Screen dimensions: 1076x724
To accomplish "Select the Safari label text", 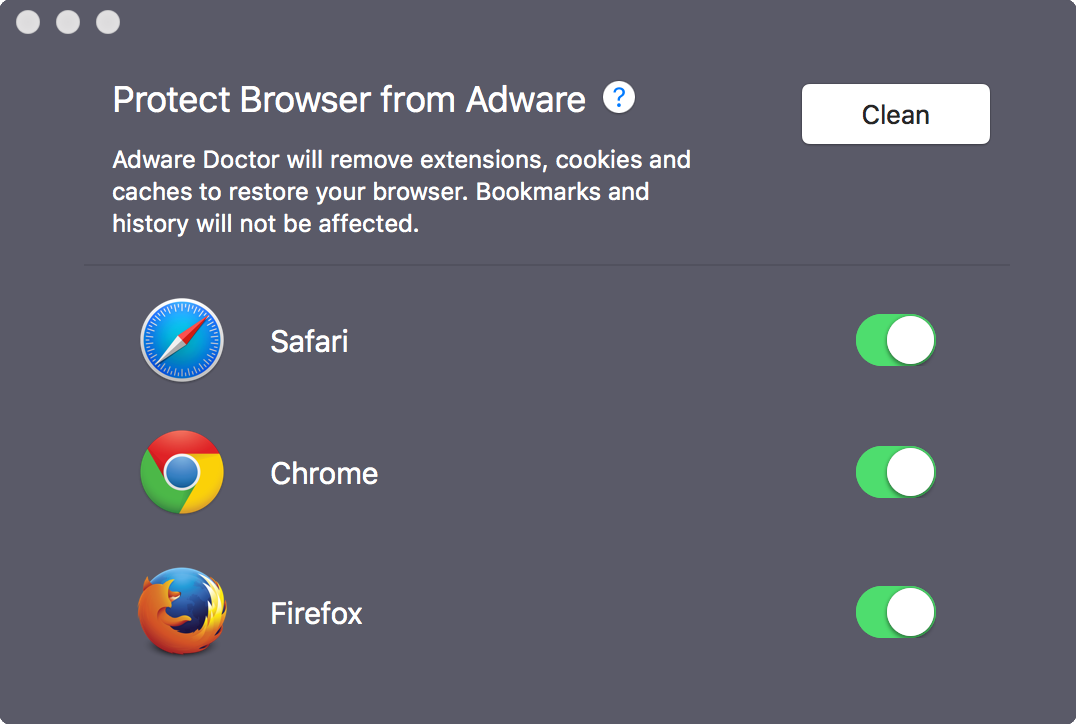I will coord(309,342).
